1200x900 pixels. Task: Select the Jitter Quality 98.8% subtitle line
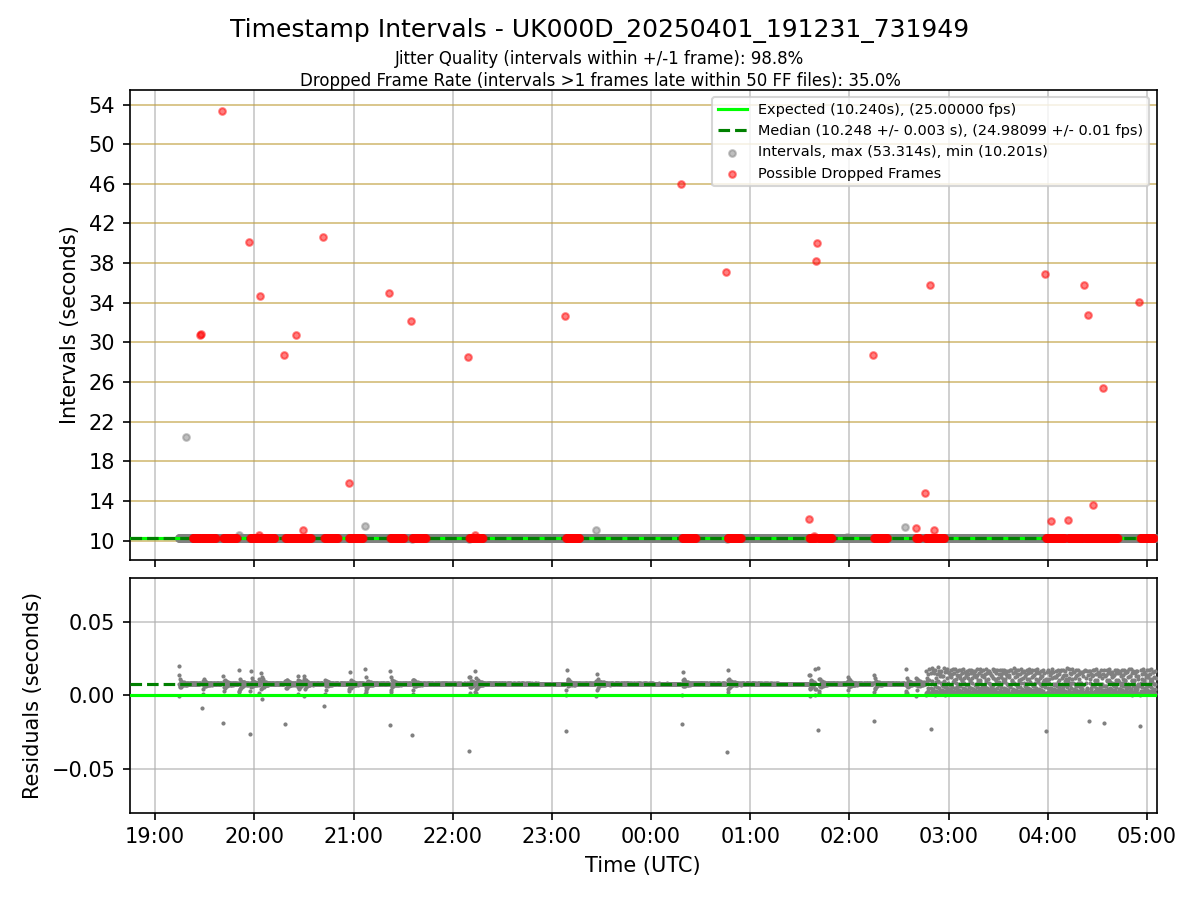599,58
